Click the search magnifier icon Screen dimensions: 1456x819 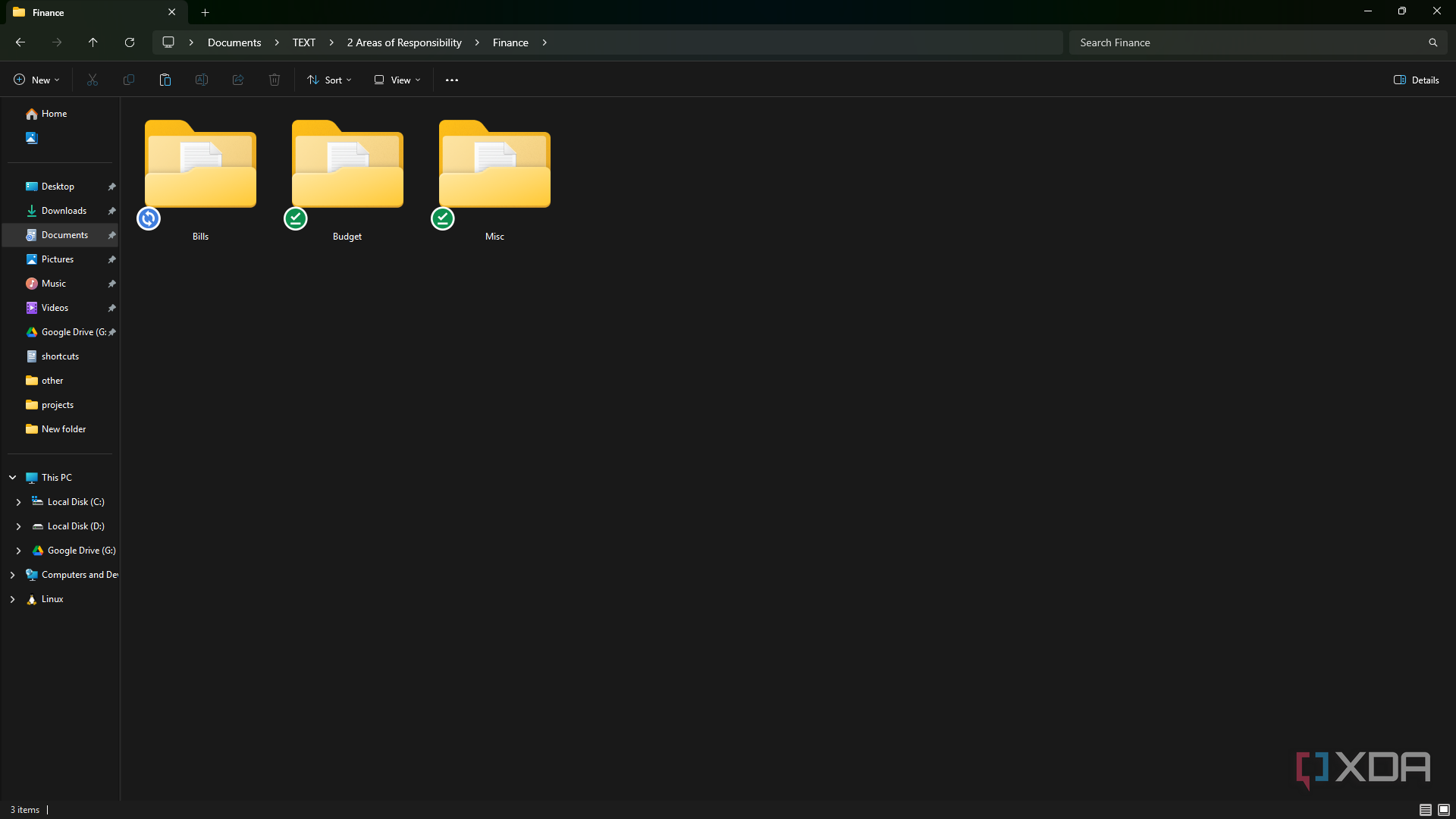pos(1432,42)
